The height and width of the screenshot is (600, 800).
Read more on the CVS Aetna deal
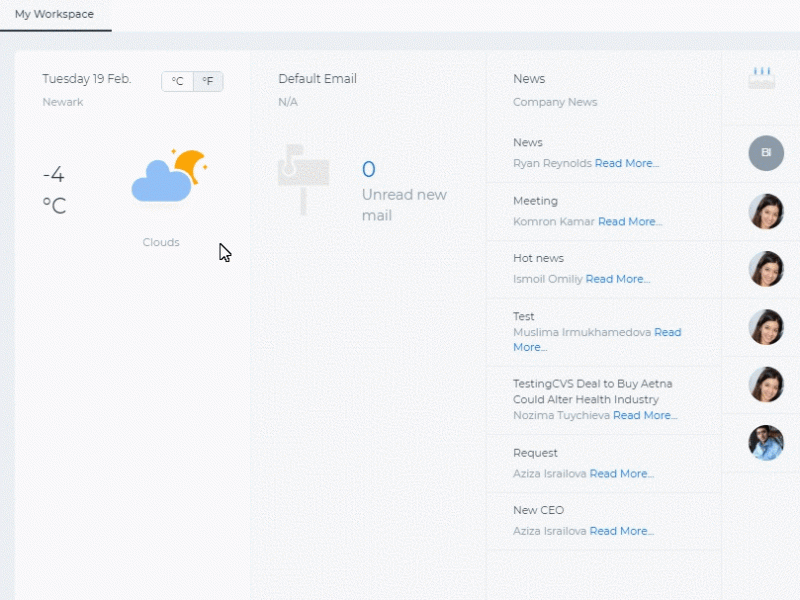(645, 415)
